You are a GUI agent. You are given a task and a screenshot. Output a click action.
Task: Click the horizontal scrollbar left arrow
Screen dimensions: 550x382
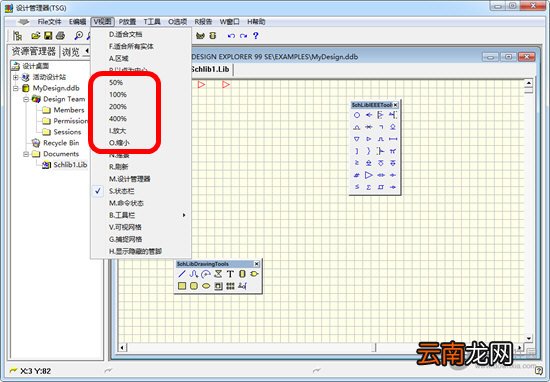pos(122,347)
